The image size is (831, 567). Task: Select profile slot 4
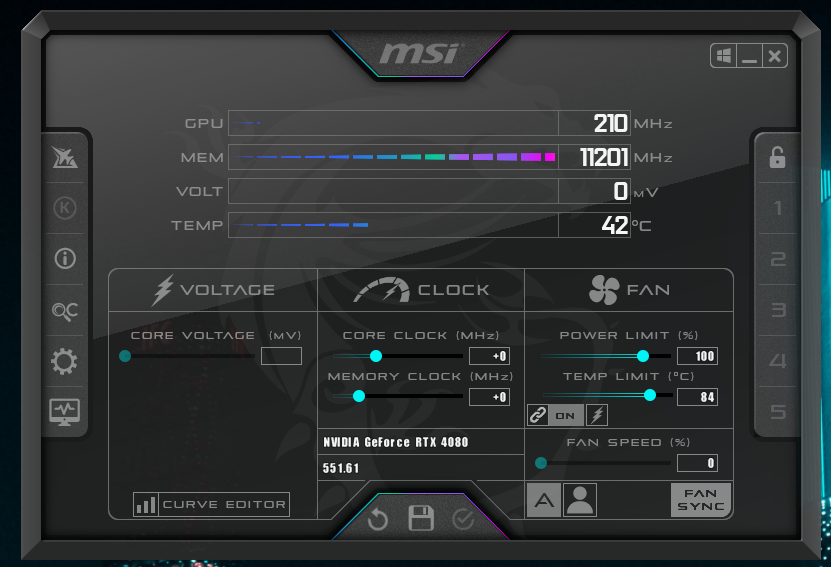click(777, 361)
